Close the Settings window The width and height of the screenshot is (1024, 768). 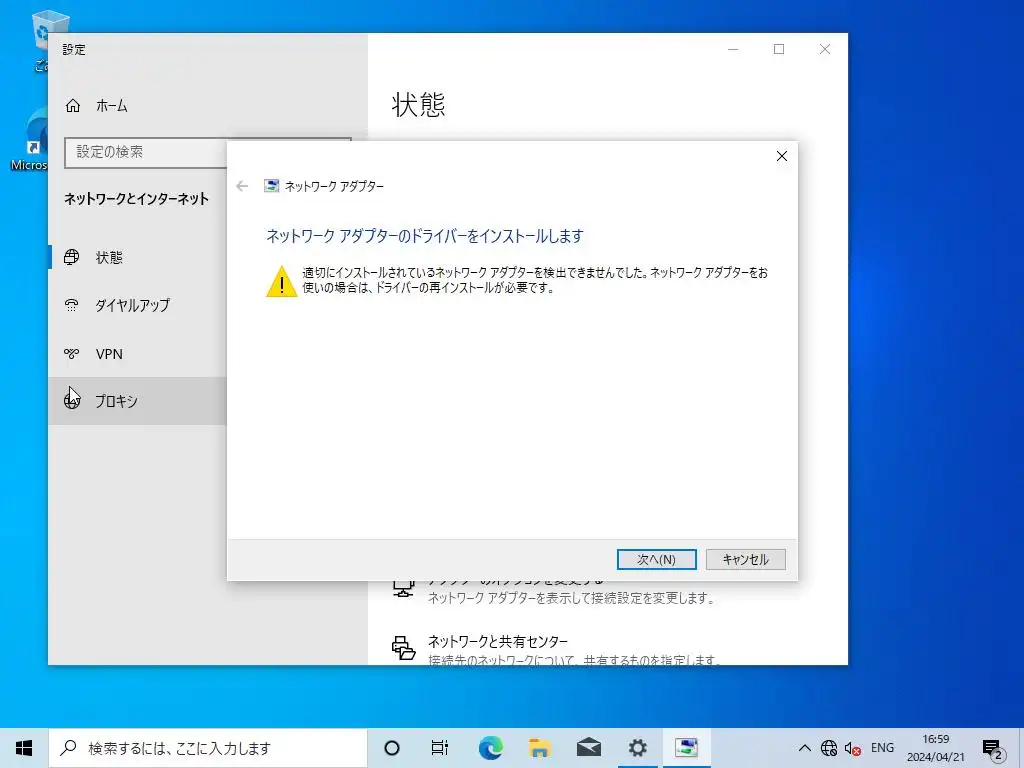(x=825, y=49)
